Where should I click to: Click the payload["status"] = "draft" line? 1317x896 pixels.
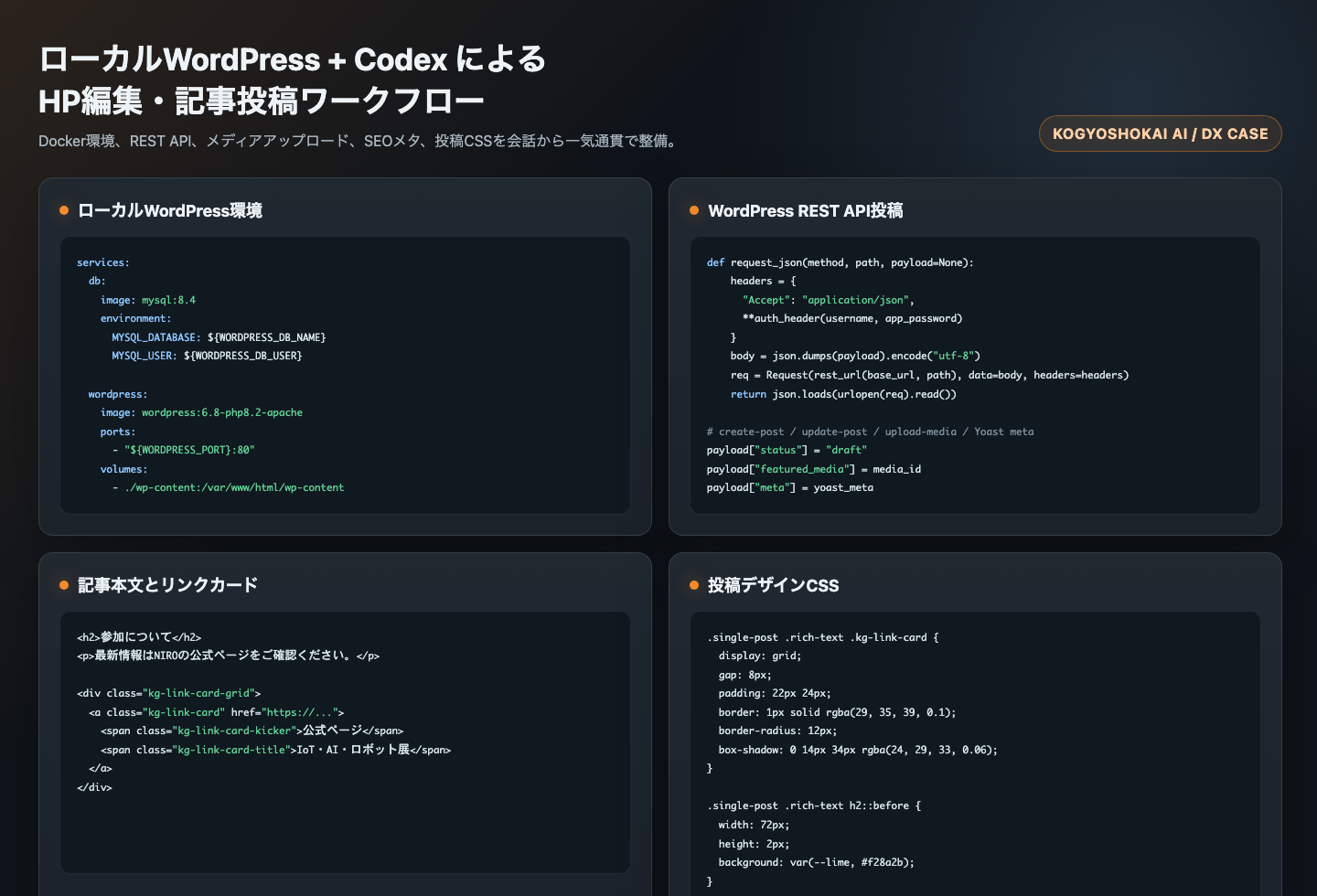pyautogui.click(x=787, y=450)
